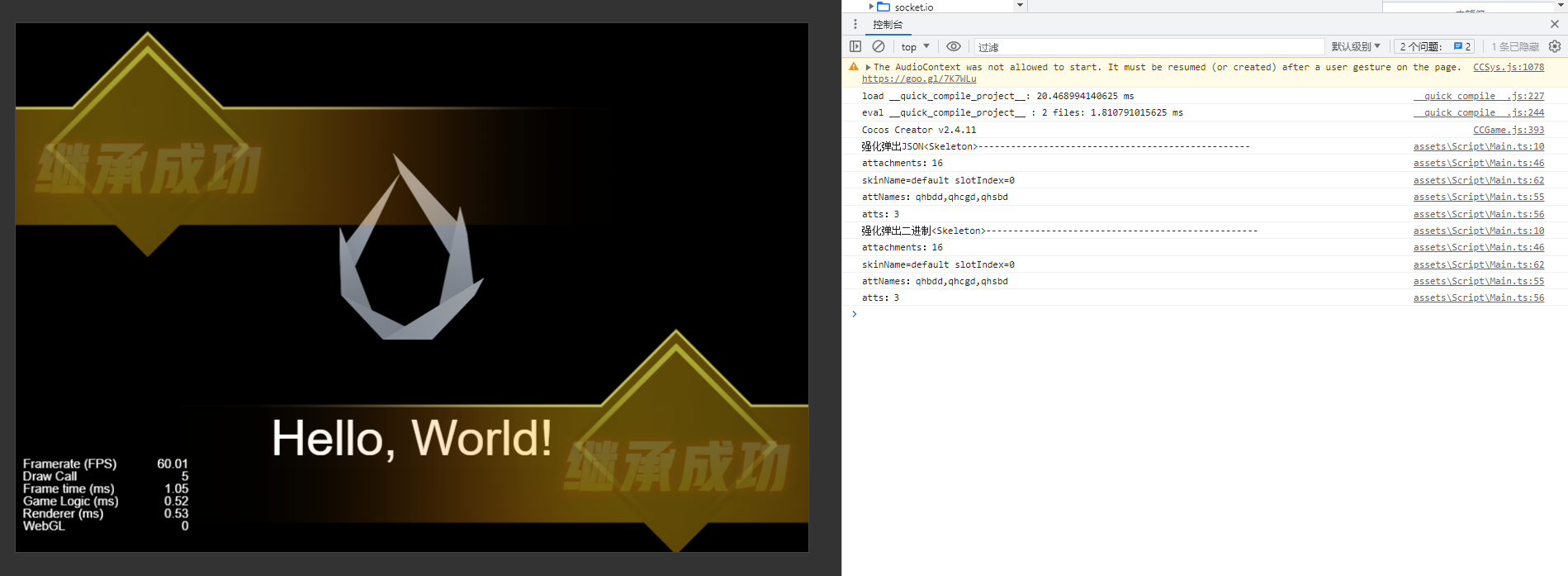This screenshot has width=1568, height=576.
Task: Click the Frame time (ms) stats label
Action: point(69,488)
